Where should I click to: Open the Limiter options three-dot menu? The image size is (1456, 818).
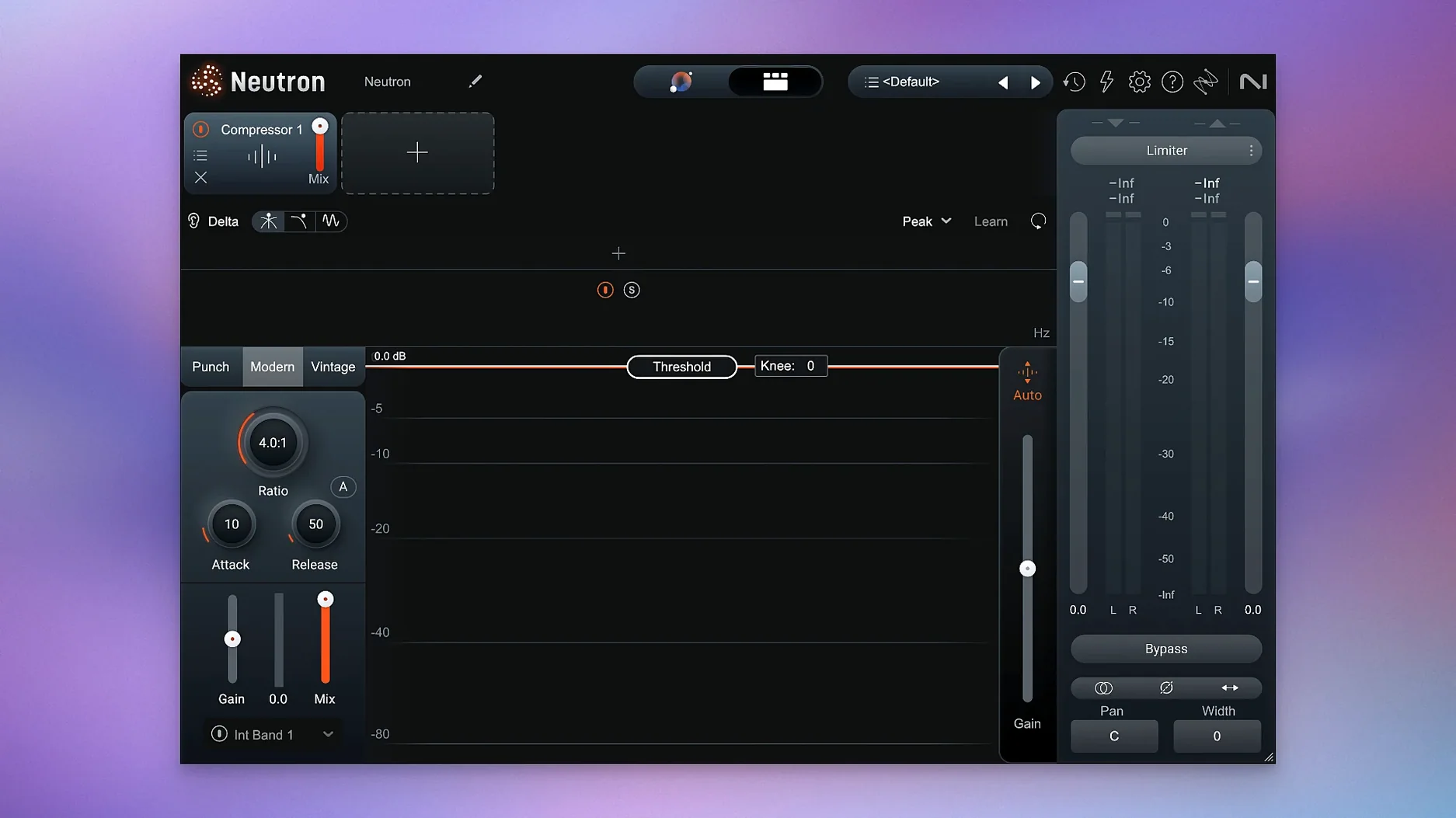tap(1250, 151)
